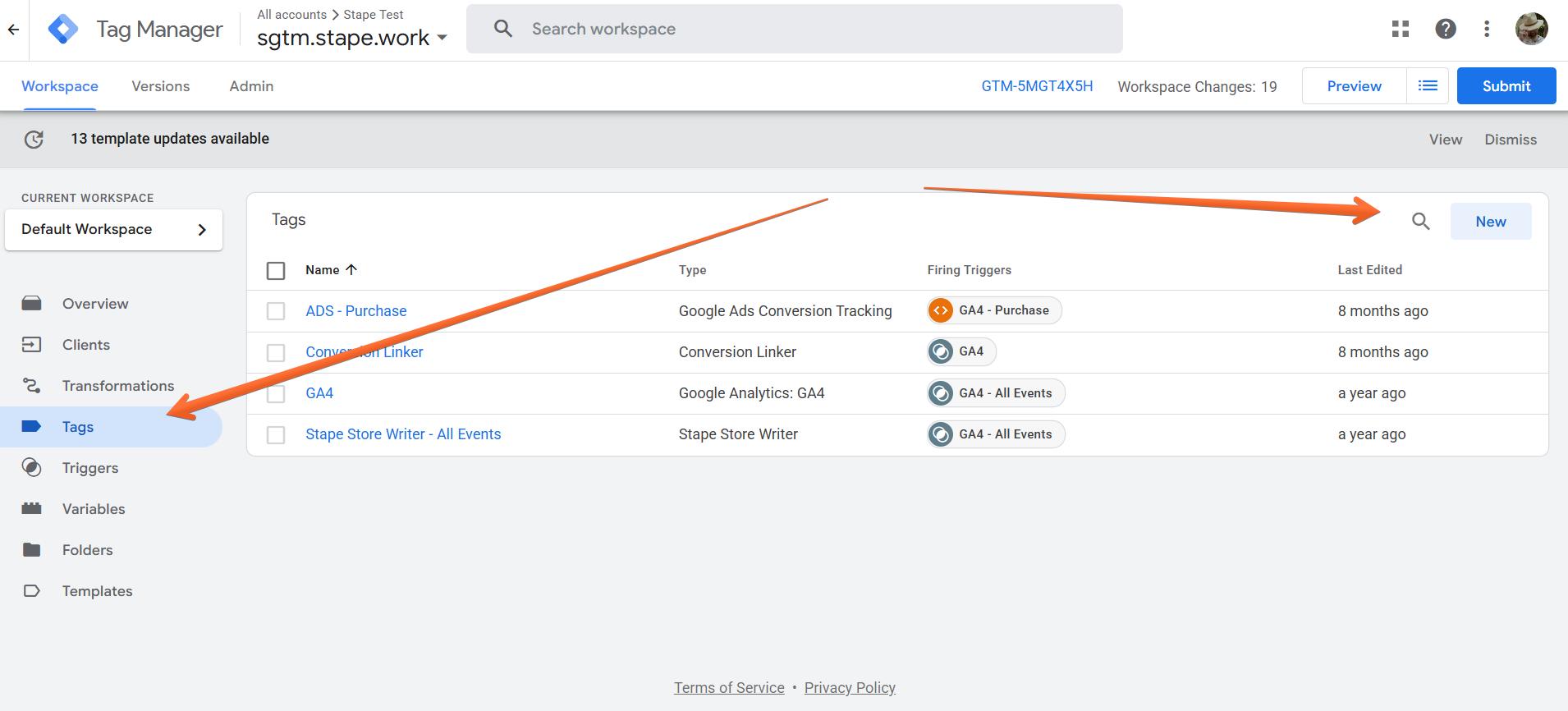This screenshot has width=1568, height=711.
Task: Open the workspace changes list icon next to Preview
Action: (1428, 86)
